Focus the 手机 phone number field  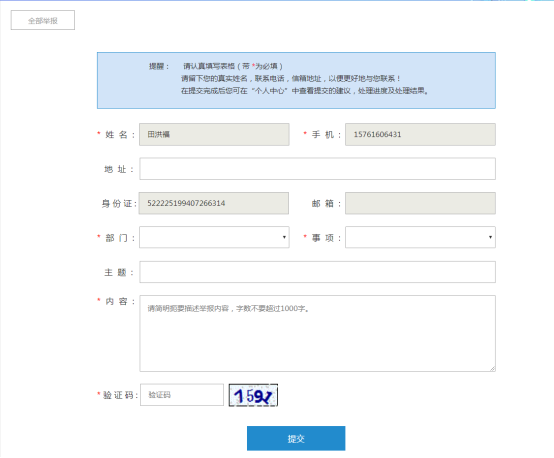point(420,134)
